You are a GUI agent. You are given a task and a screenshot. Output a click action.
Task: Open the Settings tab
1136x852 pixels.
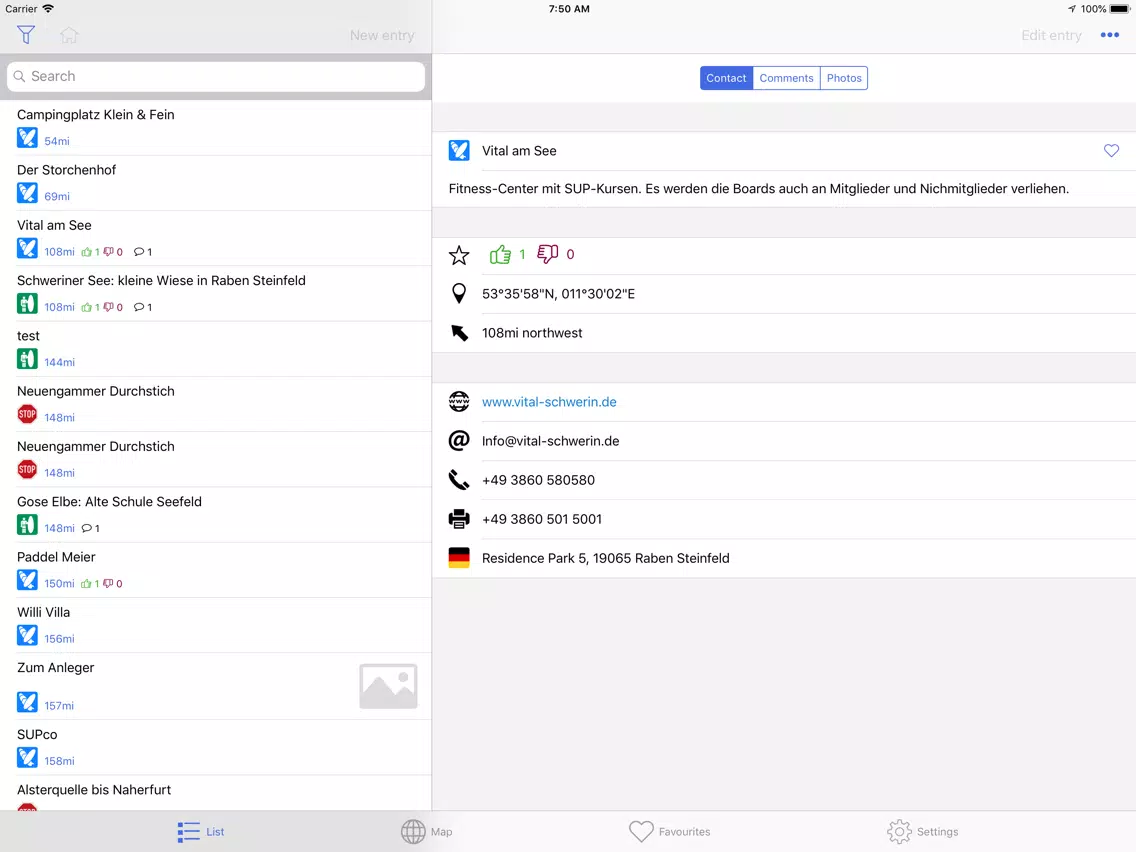[x=922, y=832]
